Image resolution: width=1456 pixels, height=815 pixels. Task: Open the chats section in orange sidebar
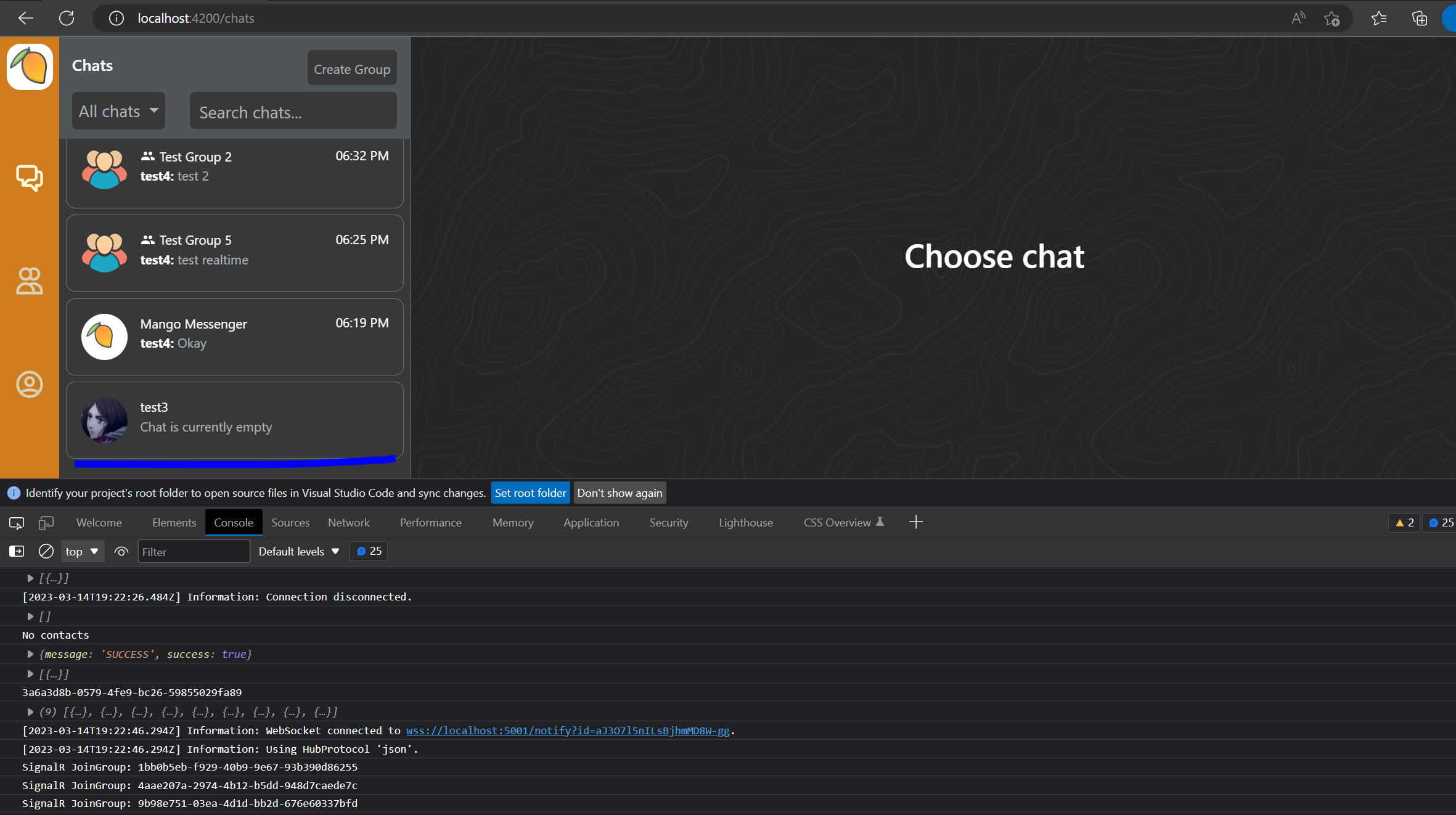tap(29, 178)
